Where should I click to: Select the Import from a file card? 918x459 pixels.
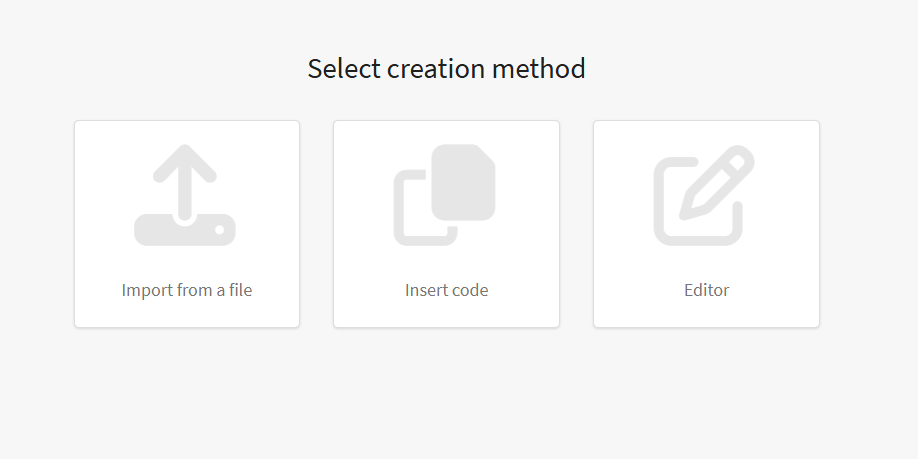tap(187, 224)
